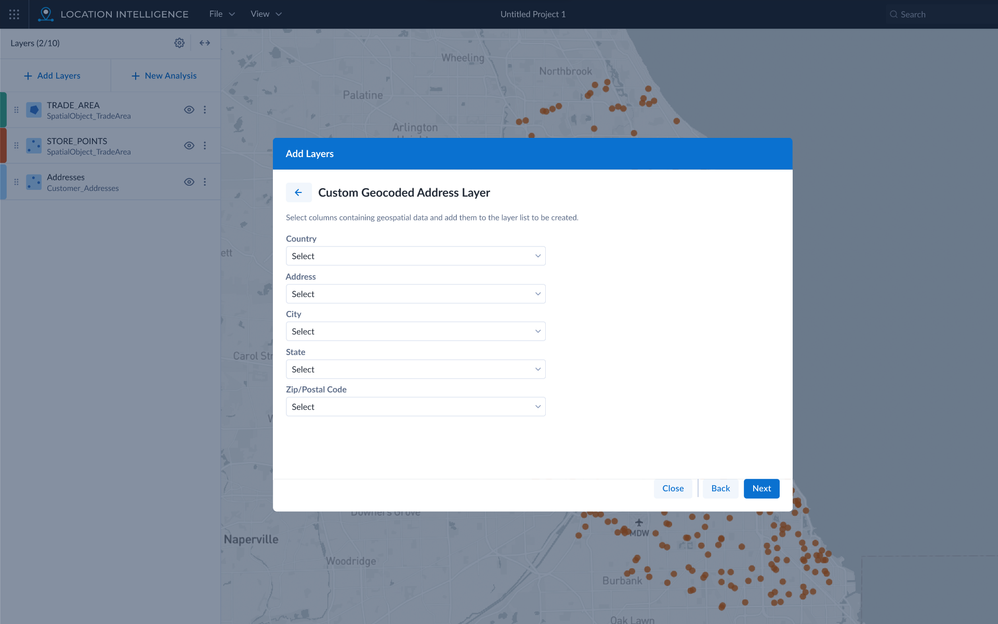Screen dimensions: 998x624
Task: Click the back arrow in Add Layers dialog
Action: click(297, 192)
